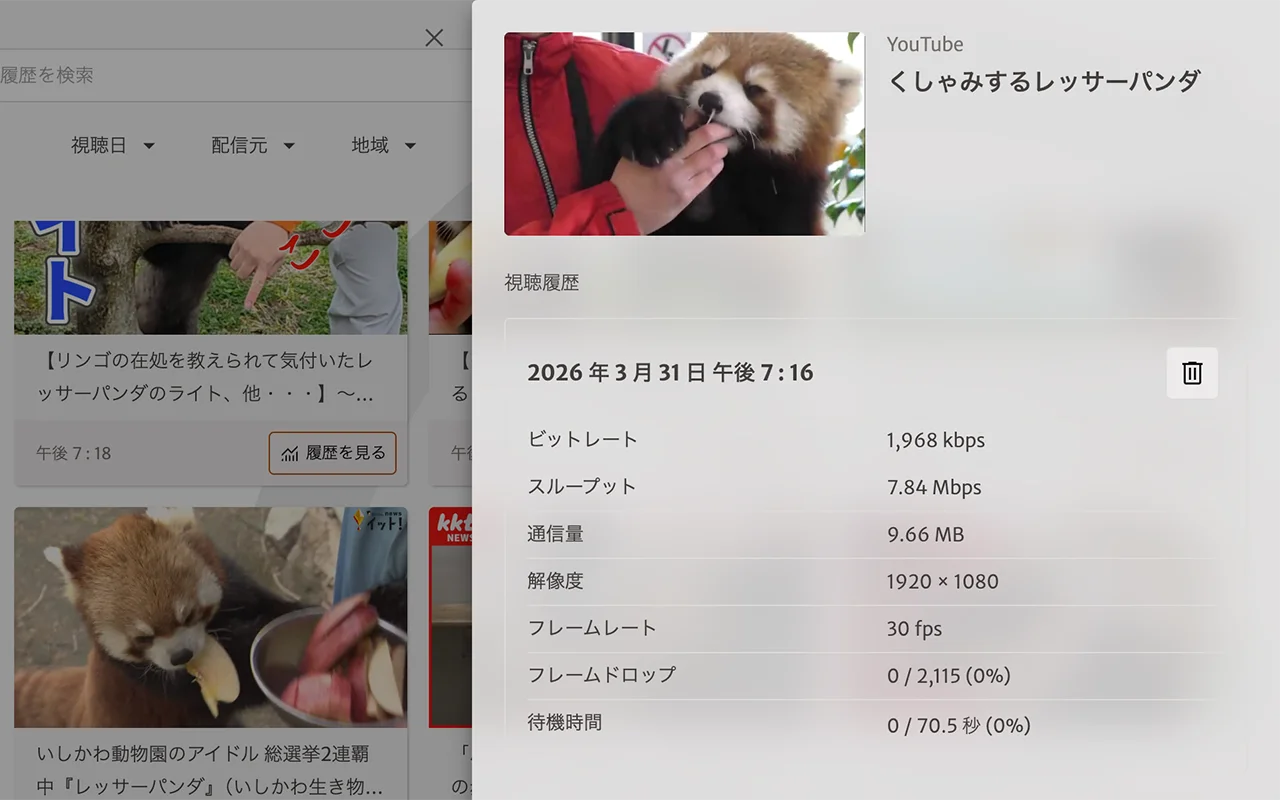Expand the 地域 filter dropdown

tap(383, 145)
